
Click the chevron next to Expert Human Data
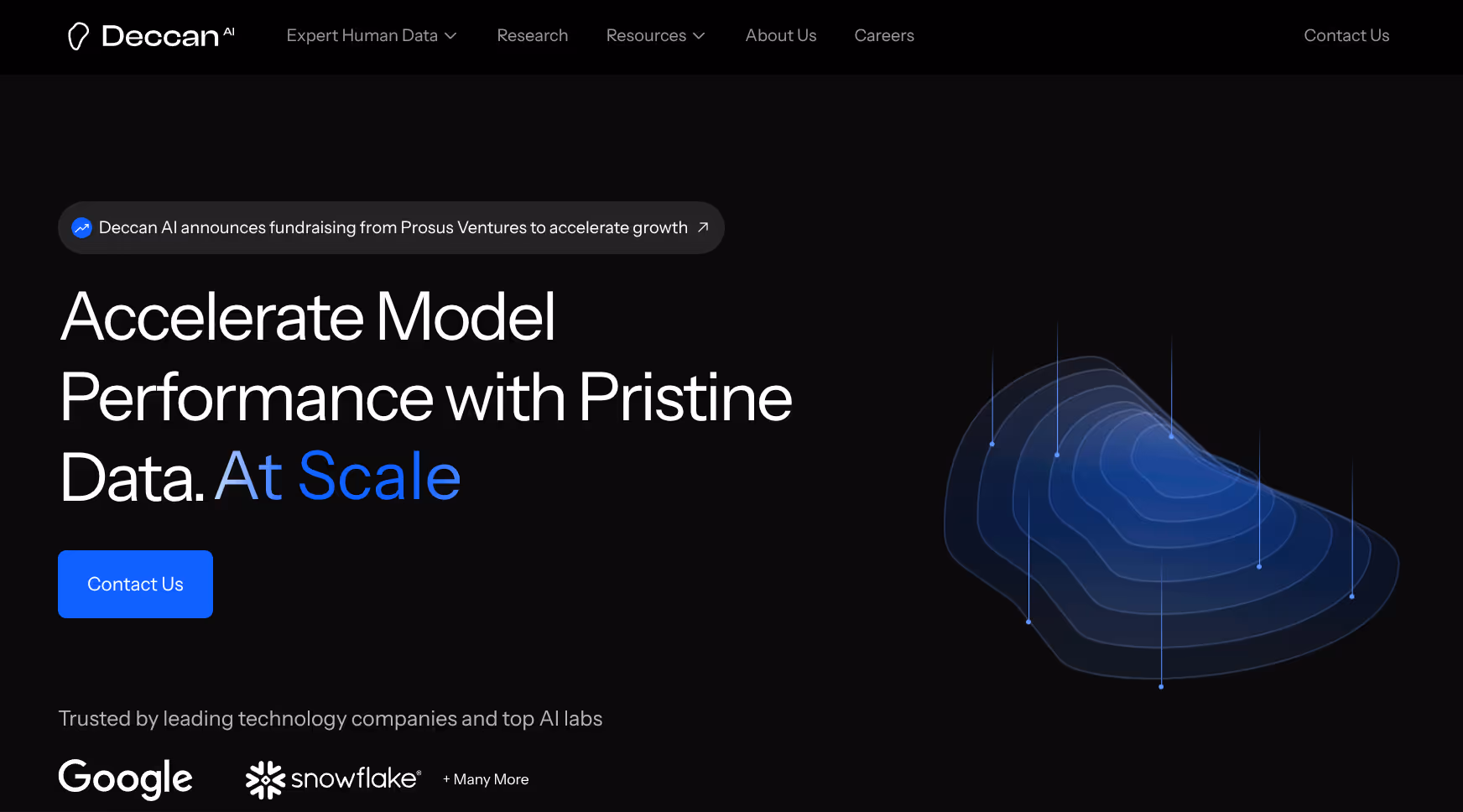click(450, 36)
